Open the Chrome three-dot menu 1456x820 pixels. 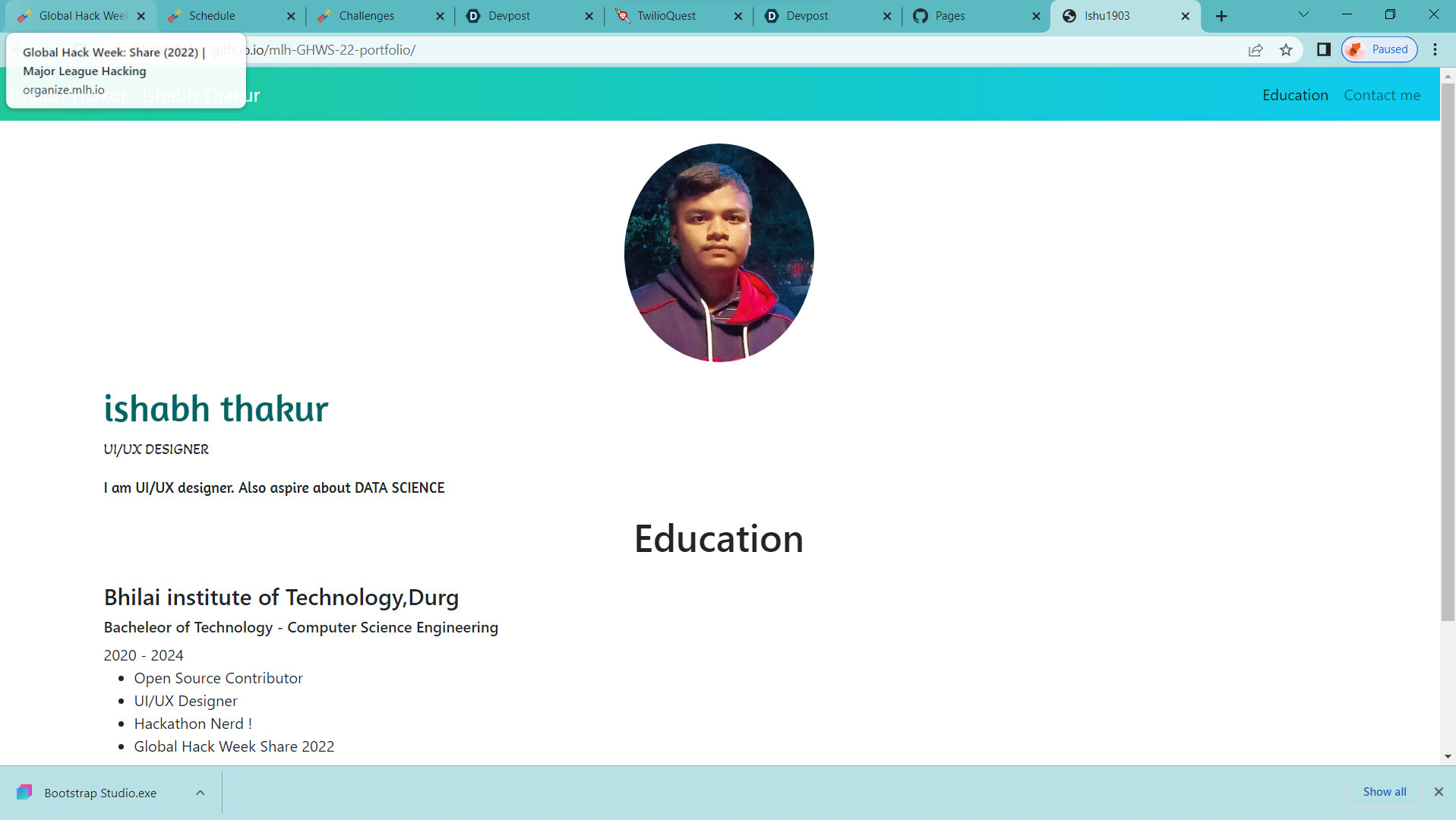click(x=1435, y=49)
